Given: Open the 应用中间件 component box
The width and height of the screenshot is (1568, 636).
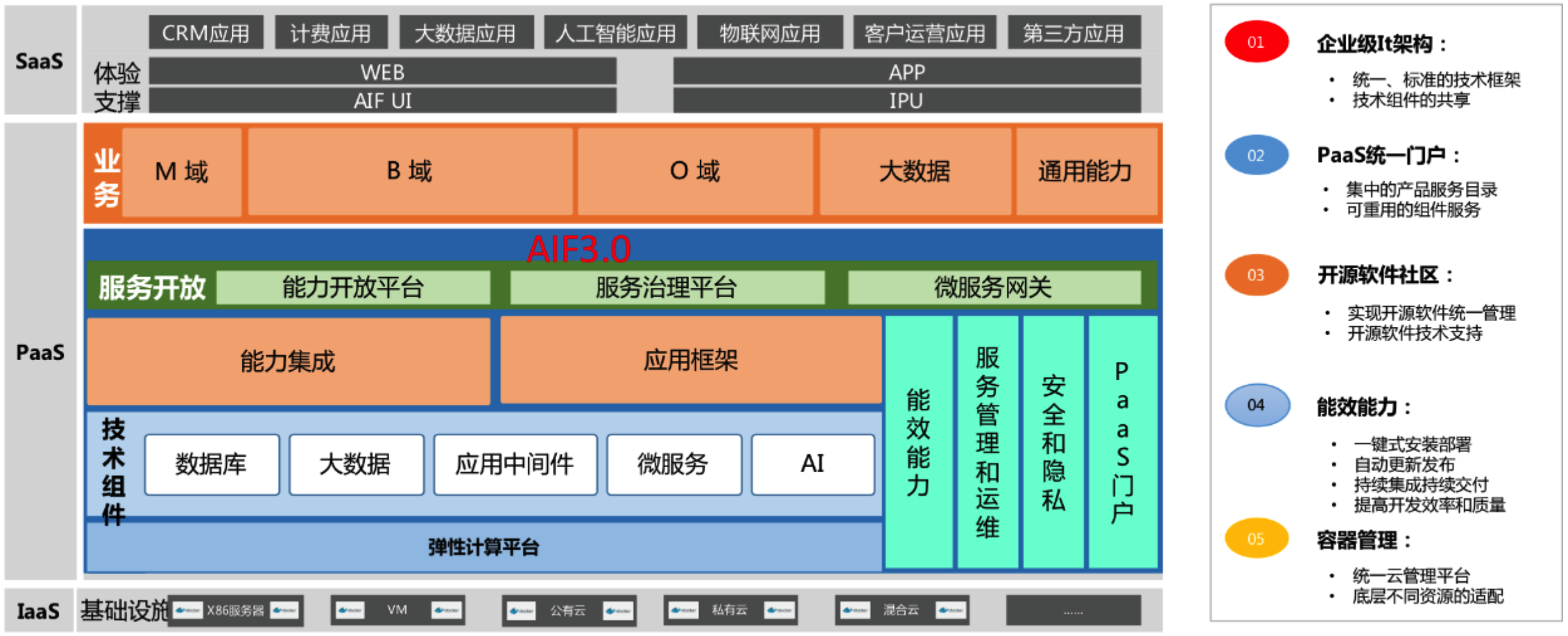Looking at the screenshot, I should [x=516, y=465].
